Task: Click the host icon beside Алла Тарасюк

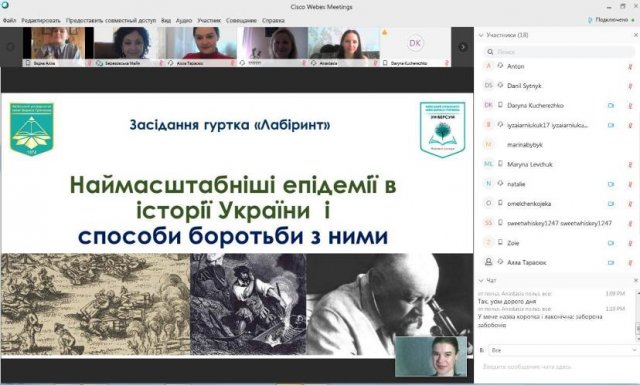Action: coord(488,262)
